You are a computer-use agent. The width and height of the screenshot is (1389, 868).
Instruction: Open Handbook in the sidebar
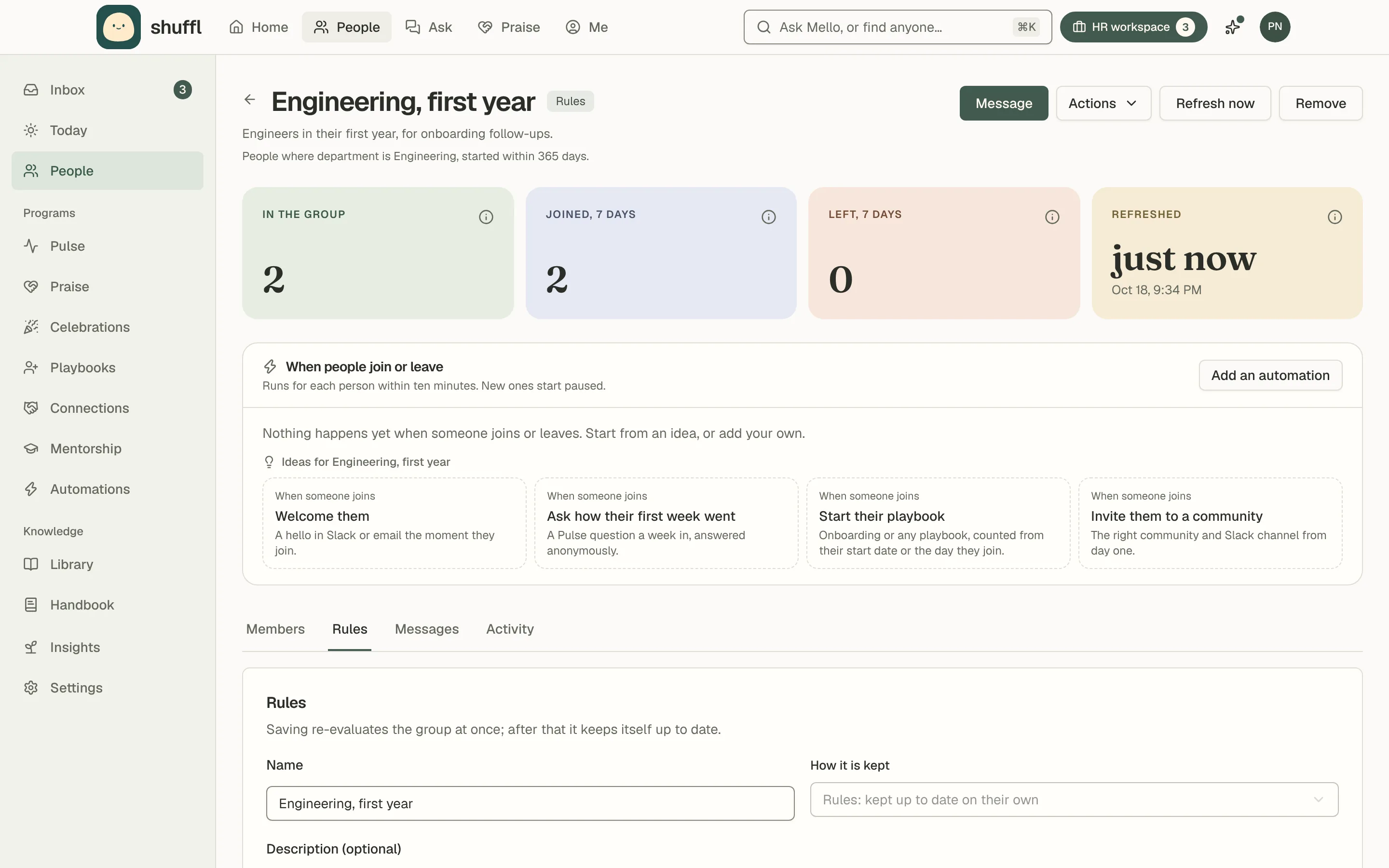pos(108,605)
